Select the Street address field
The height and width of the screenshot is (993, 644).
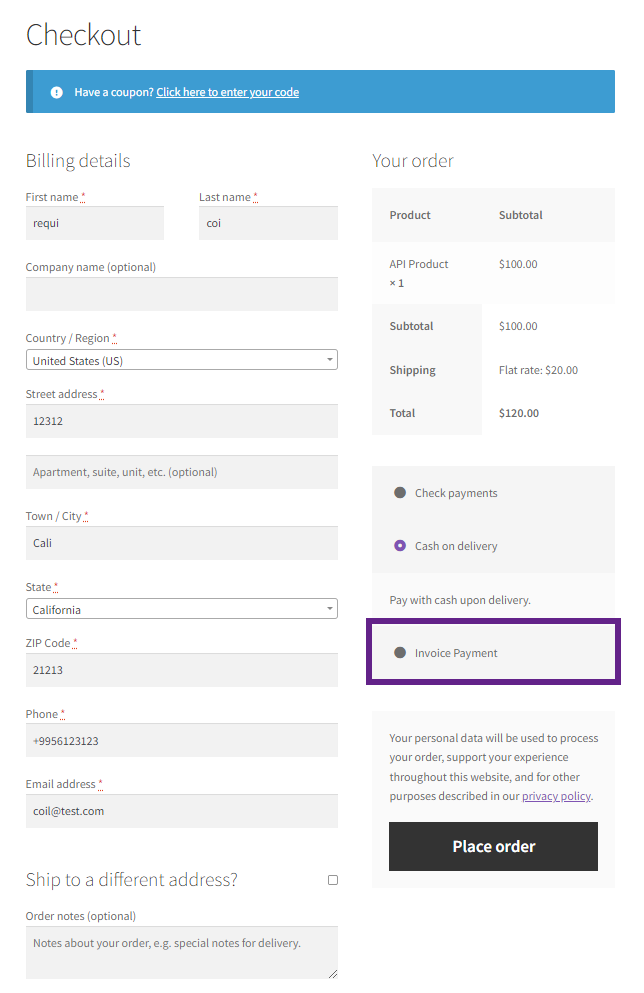(x=181, y=421)
